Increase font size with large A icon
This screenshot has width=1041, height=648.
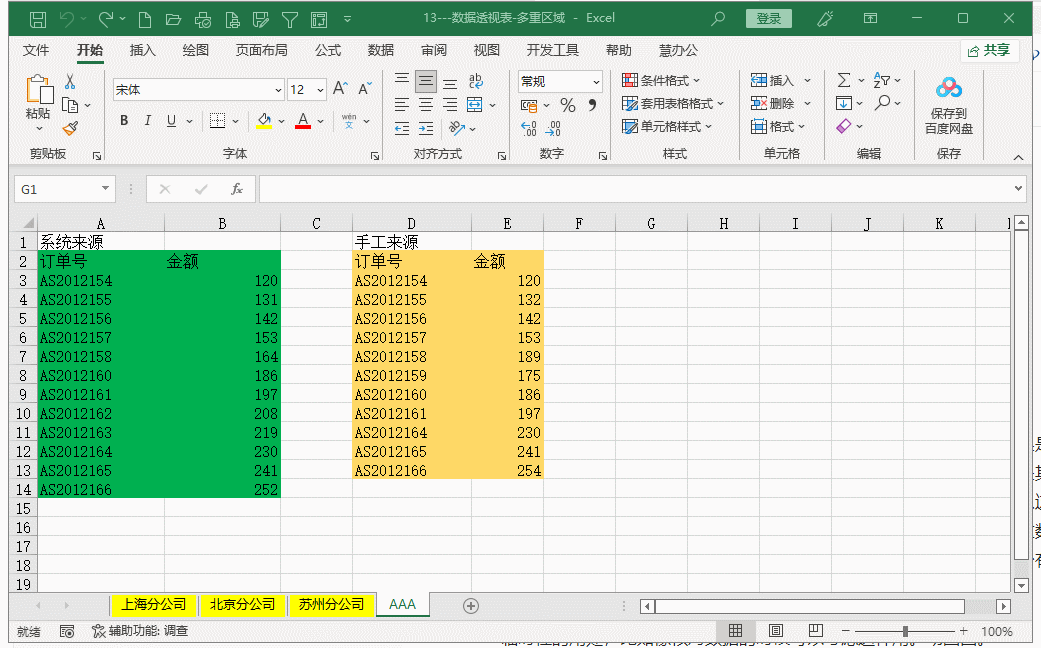pyautogui.click(x=340, y=88)
